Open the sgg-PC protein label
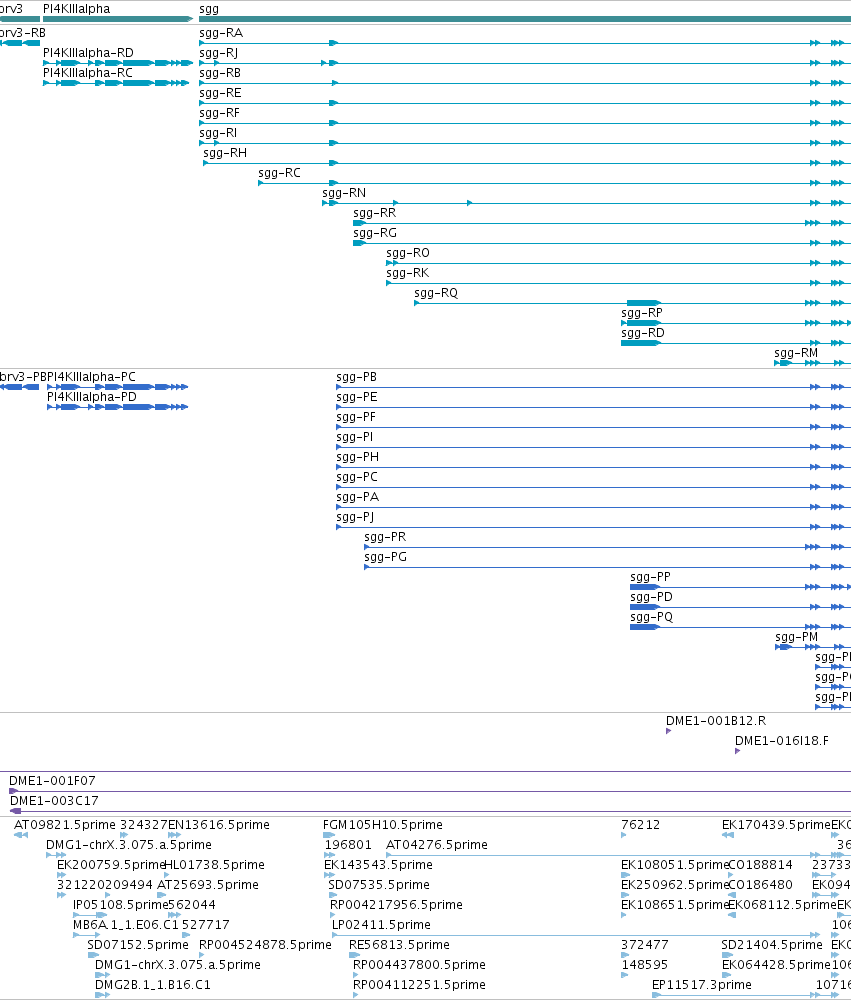This screenshot has width=851, height=1000. [357, 477]
